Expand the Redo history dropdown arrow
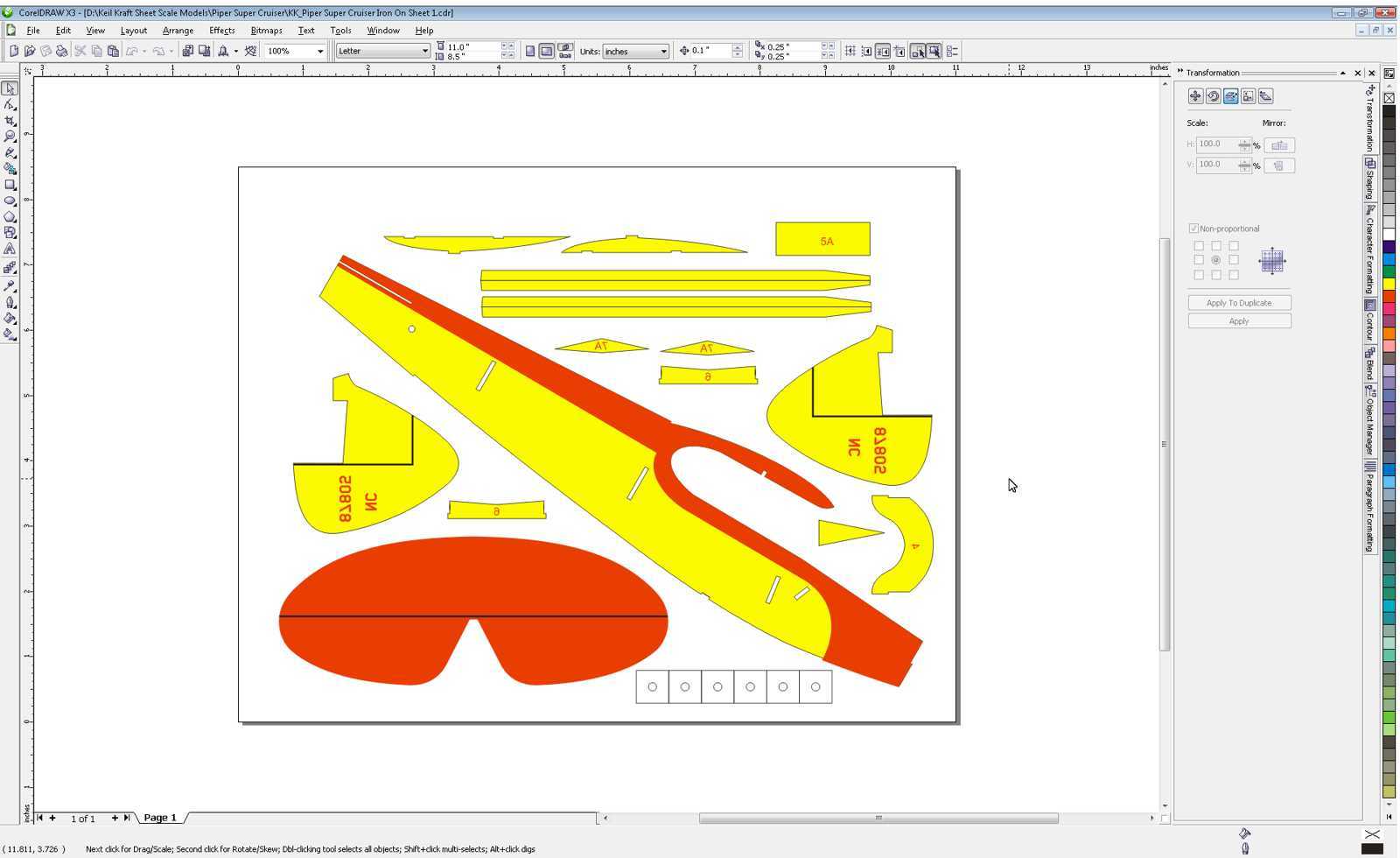This screenshot has height=858, width=1400. [x=171, y=51]
